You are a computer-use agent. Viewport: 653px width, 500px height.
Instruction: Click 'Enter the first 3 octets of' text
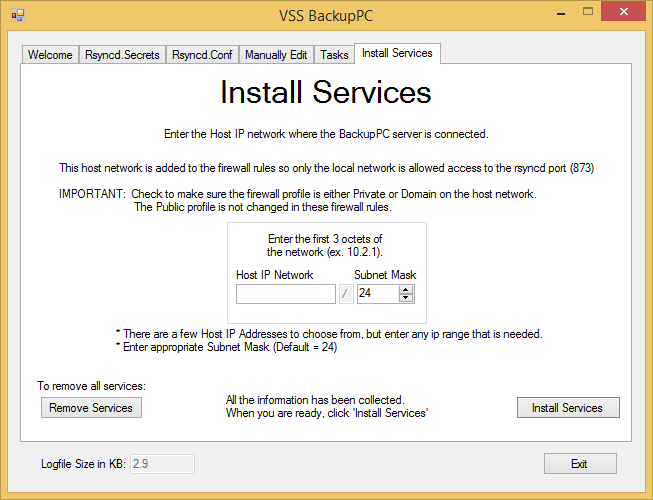point(325,239)
